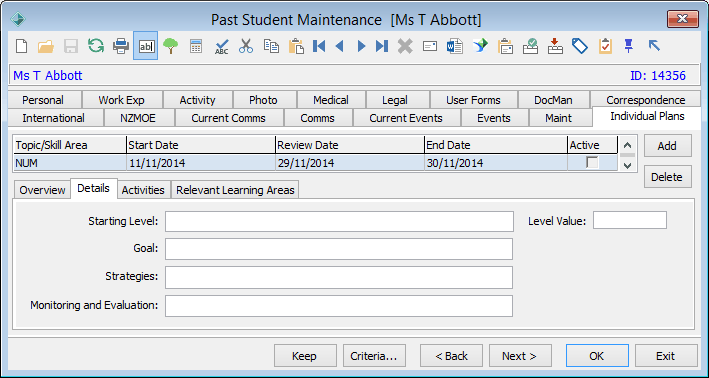Click the blue tag icon
The width and height of the screenshot is (709, 378).
point(580,46)
